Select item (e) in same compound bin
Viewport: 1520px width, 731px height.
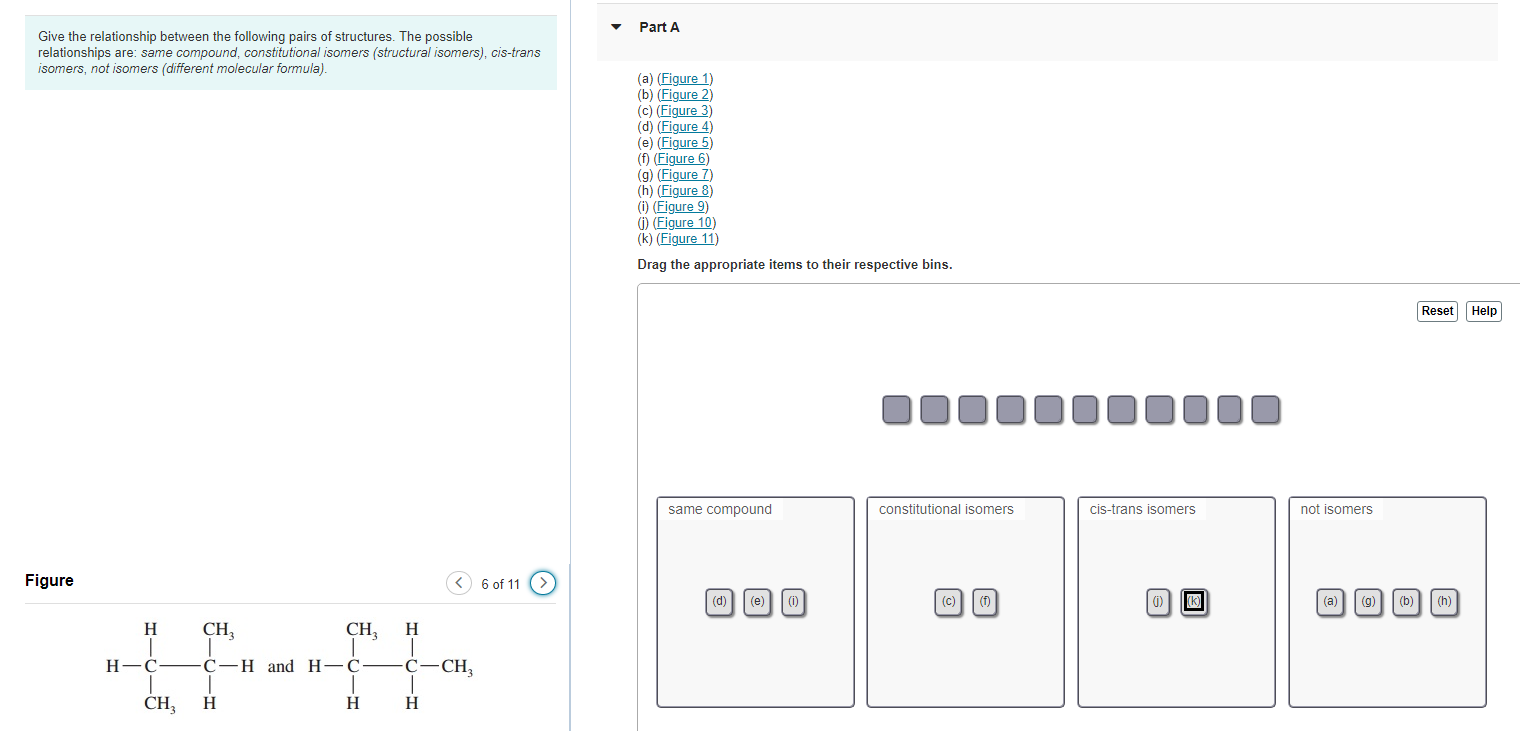click(x=757, y=602)
